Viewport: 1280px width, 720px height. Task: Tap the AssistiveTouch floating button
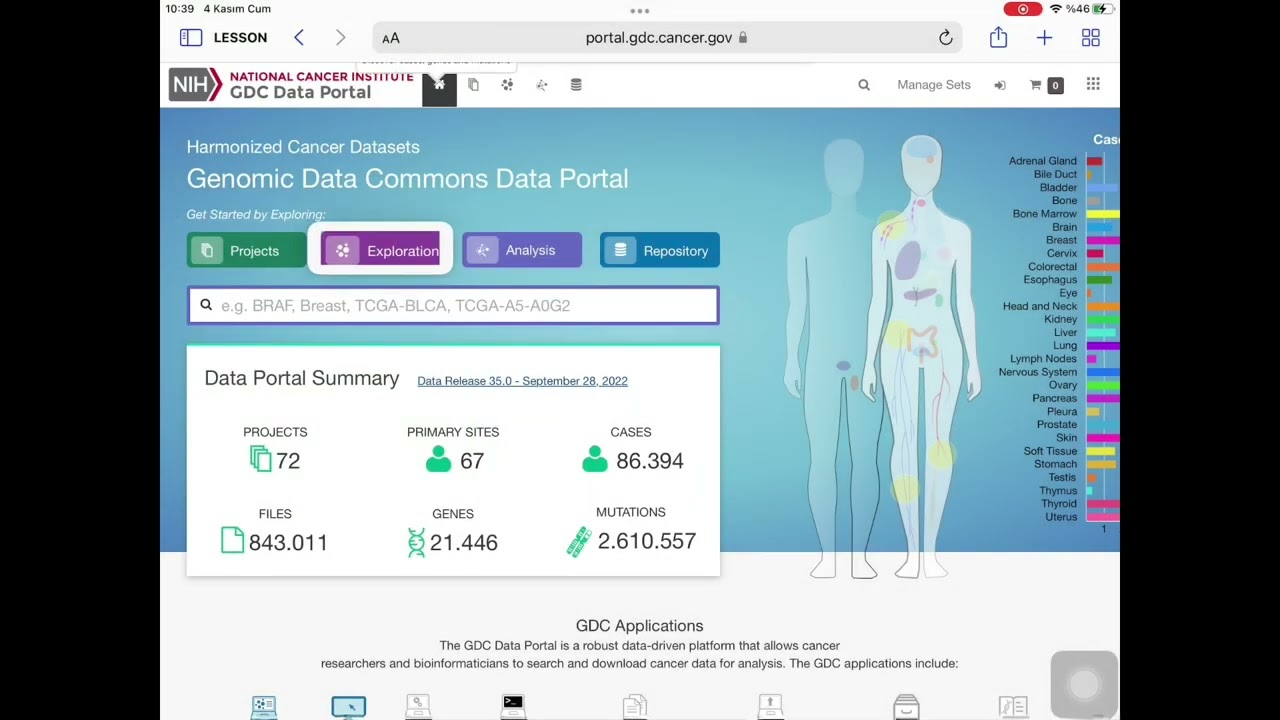(x=1084, y=684)
